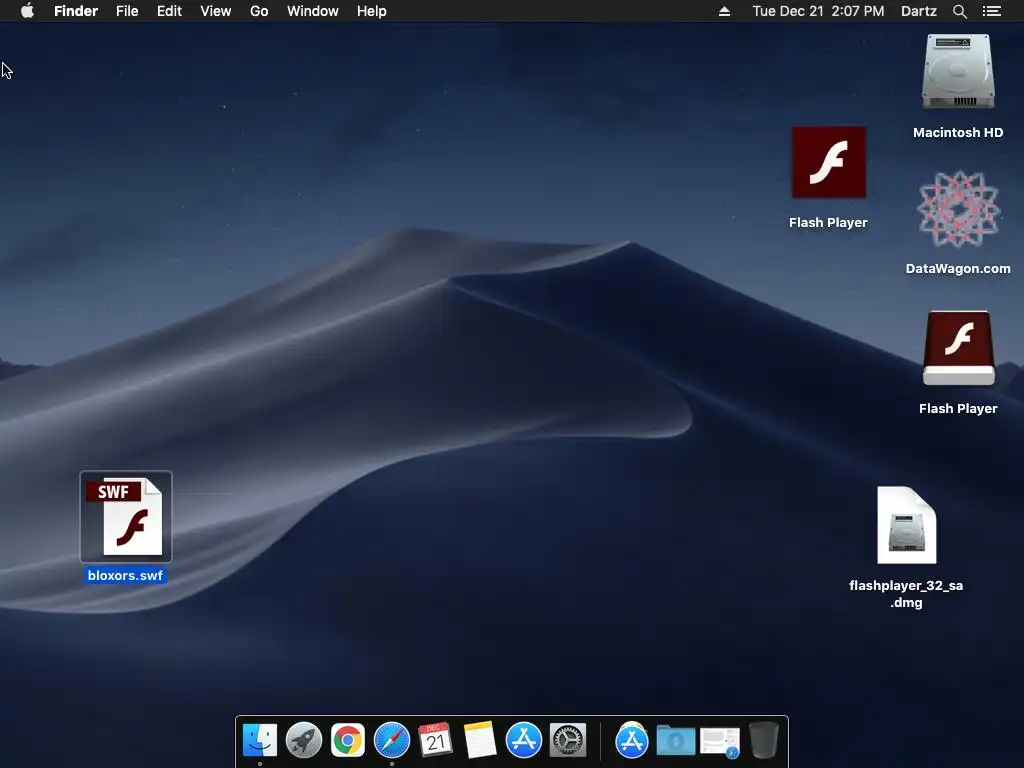
Task: Click the flashplayer_32_sa.dmg filename label
Action: coord(906,594)
